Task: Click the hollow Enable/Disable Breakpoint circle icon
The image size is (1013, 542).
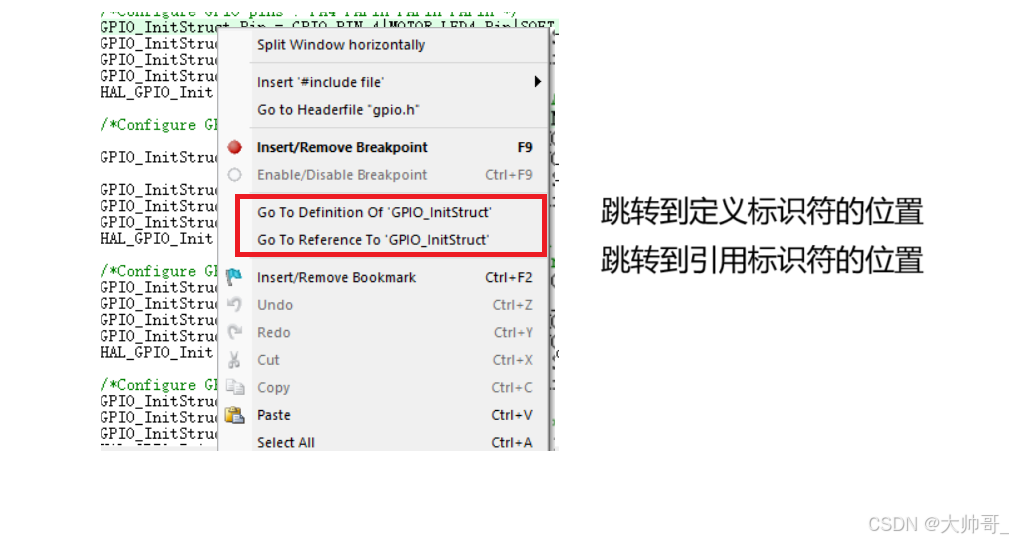Action: point(235,175)
